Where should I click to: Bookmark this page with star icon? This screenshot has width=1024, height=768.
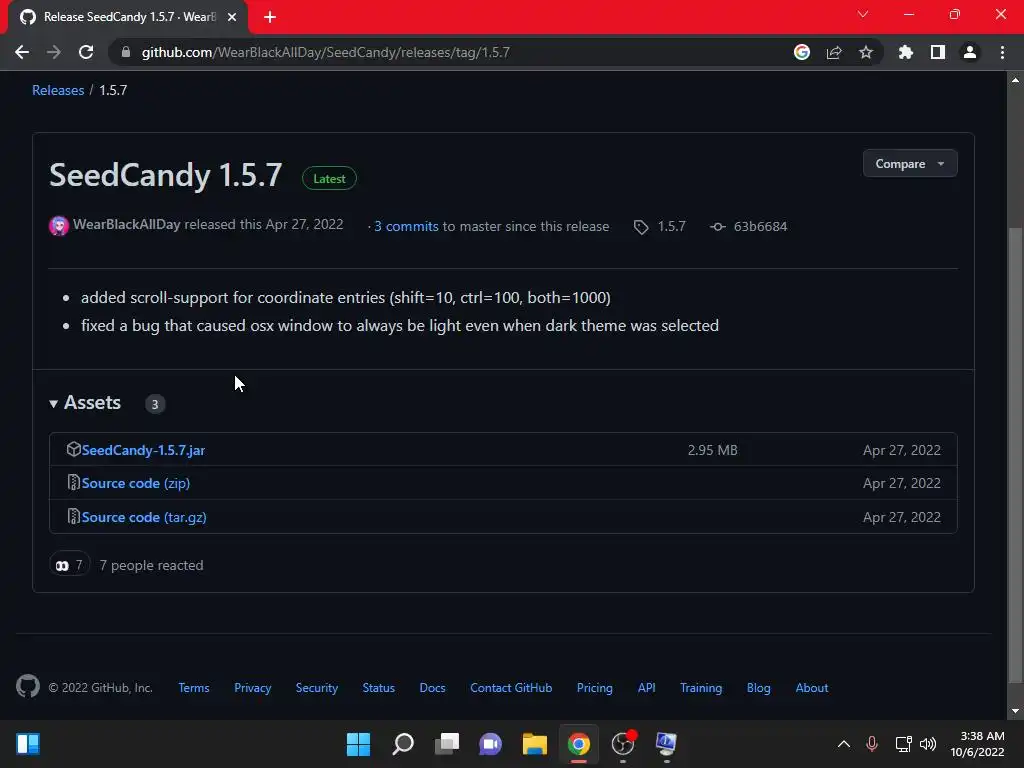pos(866,52)
